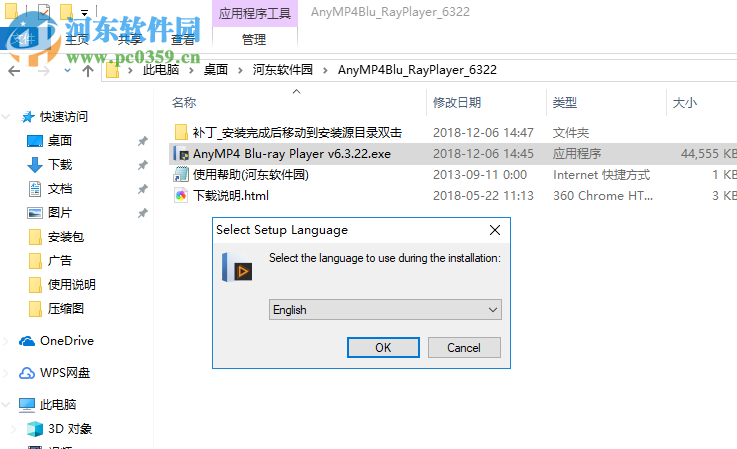Click 河东软件园 in the address bar
Screen dimensions: 737x449
[x=282, y=70]
